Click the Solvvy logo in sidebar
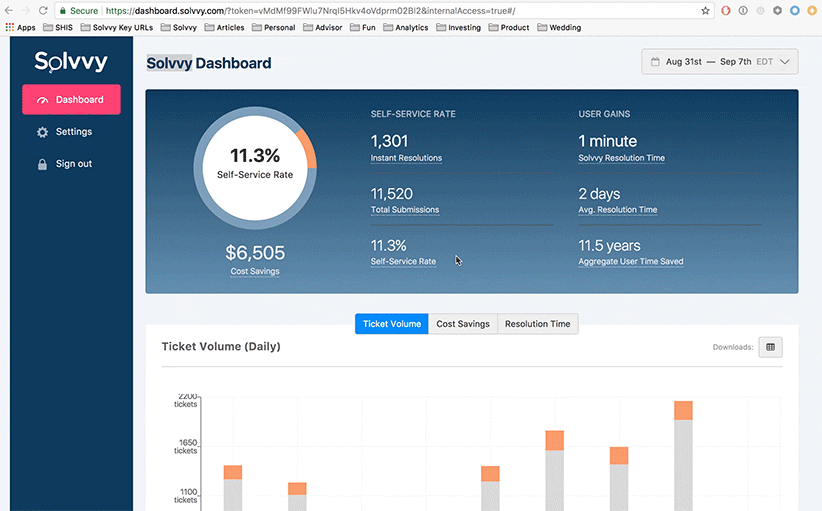822x511 pixels. coord(71,62)
